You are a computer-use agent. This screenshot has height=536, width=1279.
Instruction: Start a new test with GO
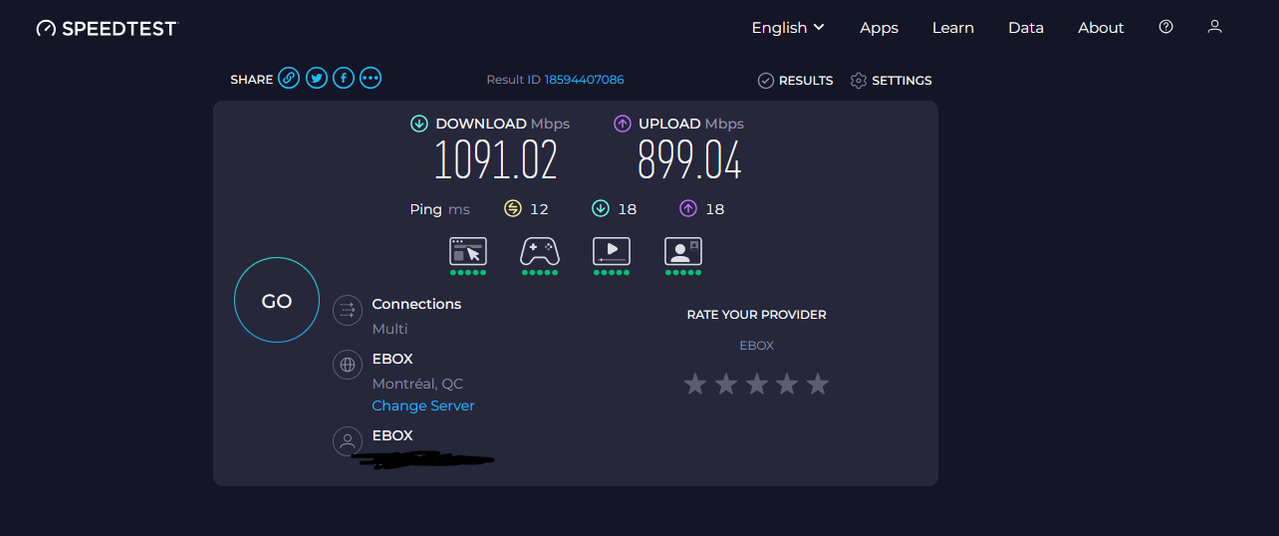277,300
